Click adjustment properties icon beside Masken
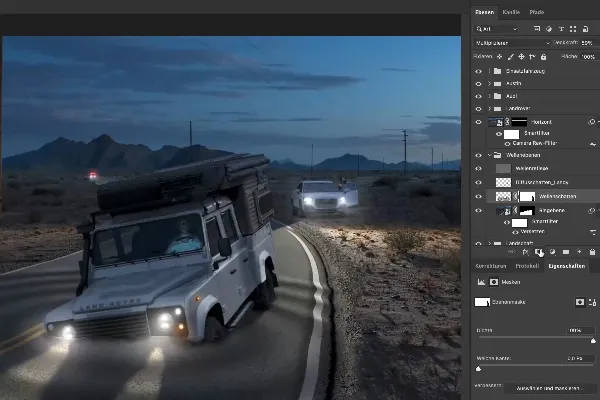 [x=481, y=282]
